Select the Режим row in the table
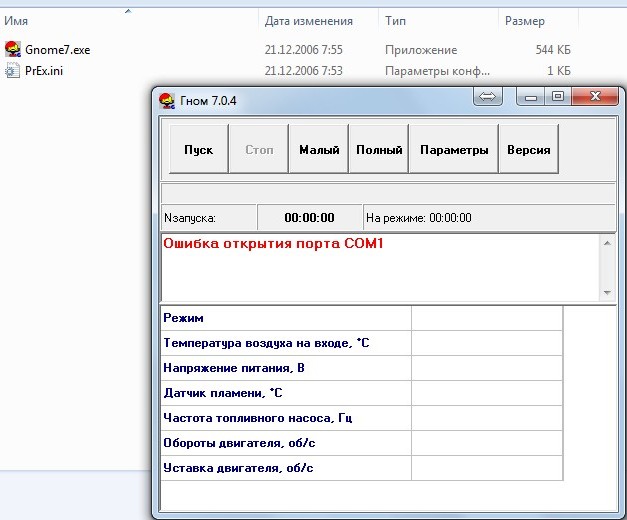 (x=361, y=318)
